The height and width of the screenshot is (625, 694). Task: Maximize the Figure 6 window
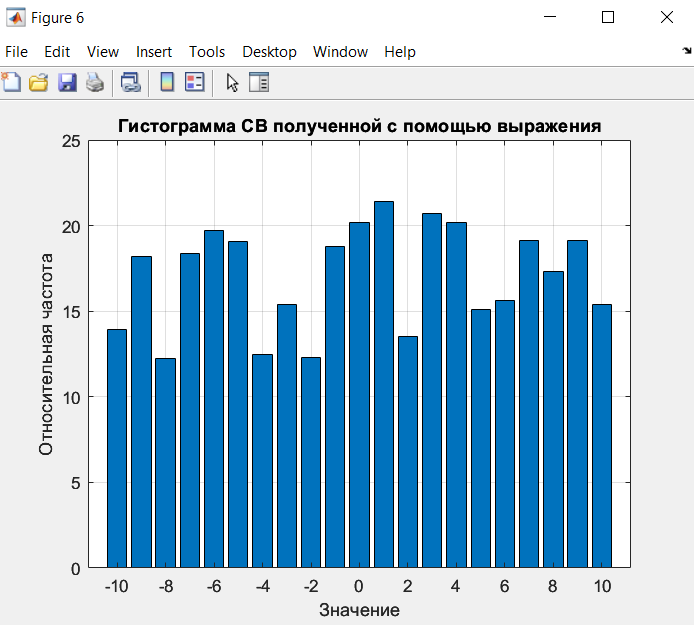tap(608, 17)
